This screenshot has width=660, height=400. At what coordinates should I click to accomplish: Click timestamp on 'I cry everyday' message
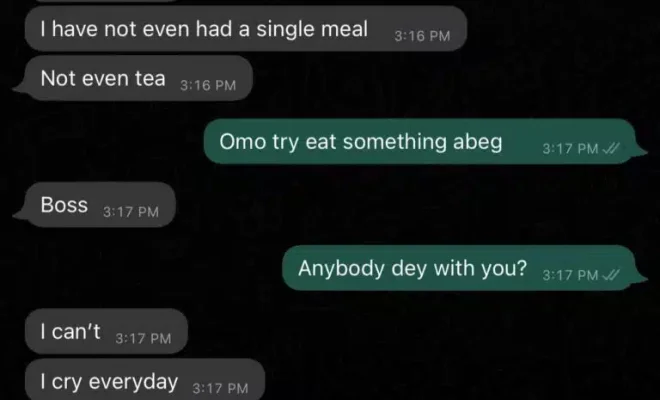click(219, 387)
